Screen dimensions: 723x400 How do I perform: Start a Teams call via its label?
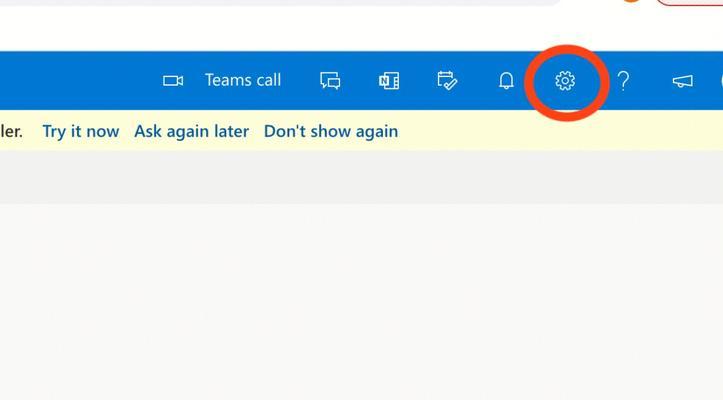click(x=243, y=80)
